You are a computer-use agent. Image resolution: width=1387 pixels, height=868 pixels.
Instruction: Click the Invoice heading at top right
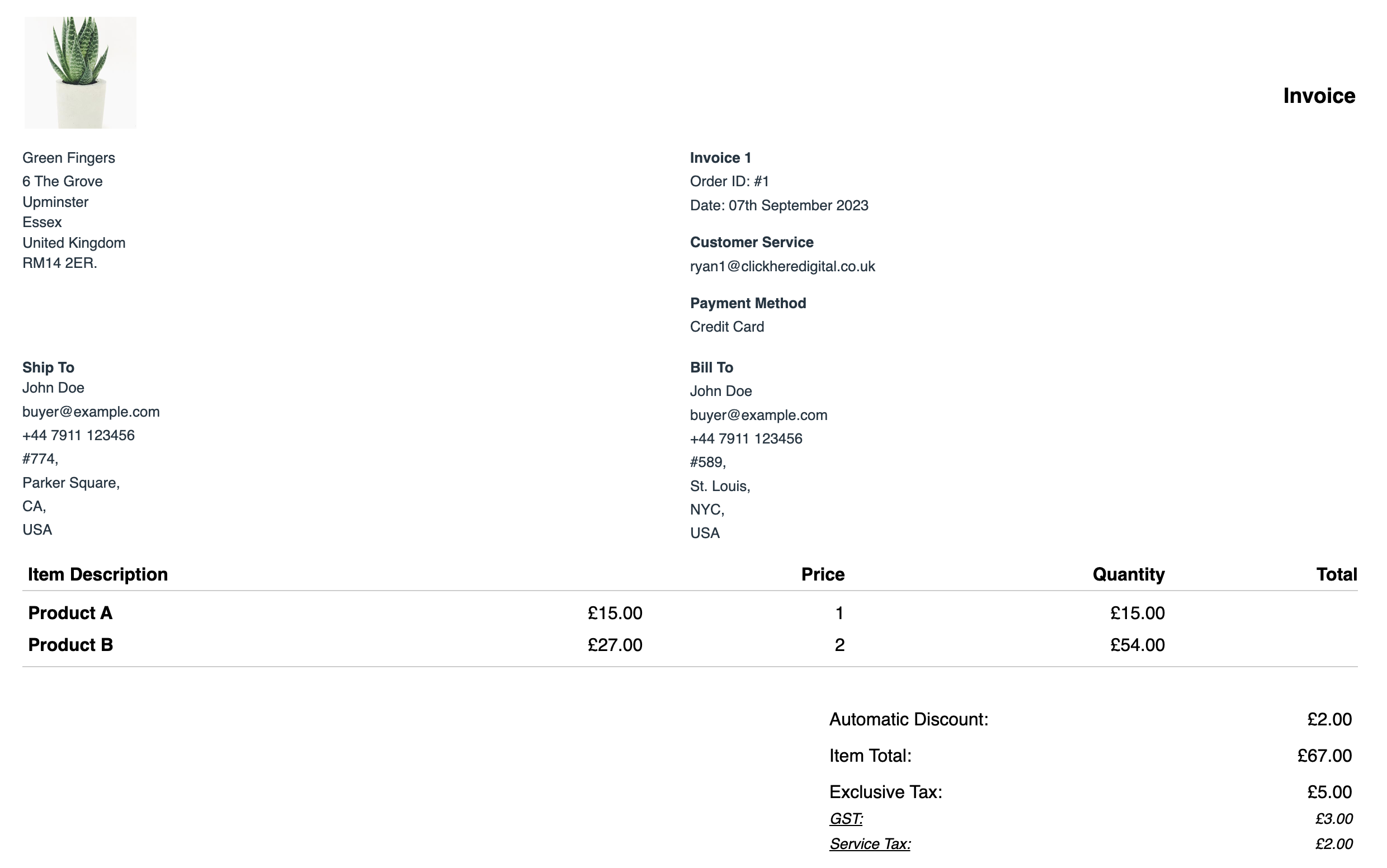(x=1319, y=96)
